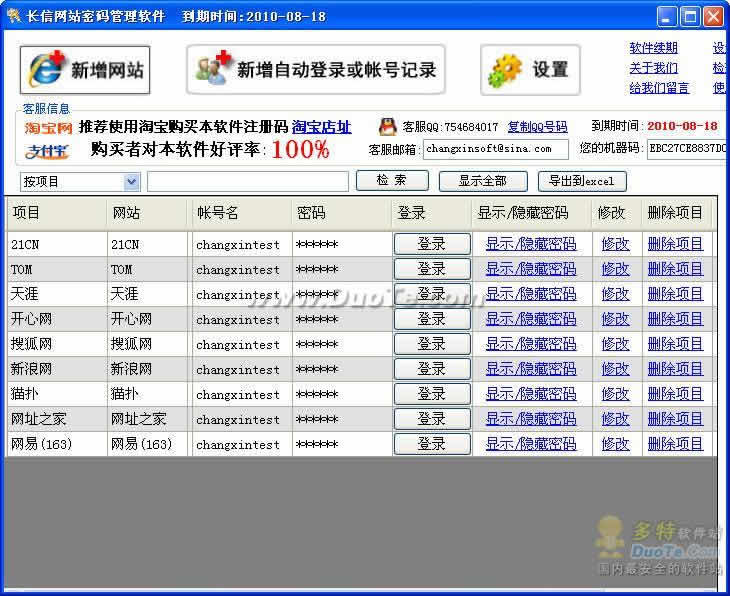730x596 pixels.
Task: Click the 网站 column header
Action: [x=147, y=213]
